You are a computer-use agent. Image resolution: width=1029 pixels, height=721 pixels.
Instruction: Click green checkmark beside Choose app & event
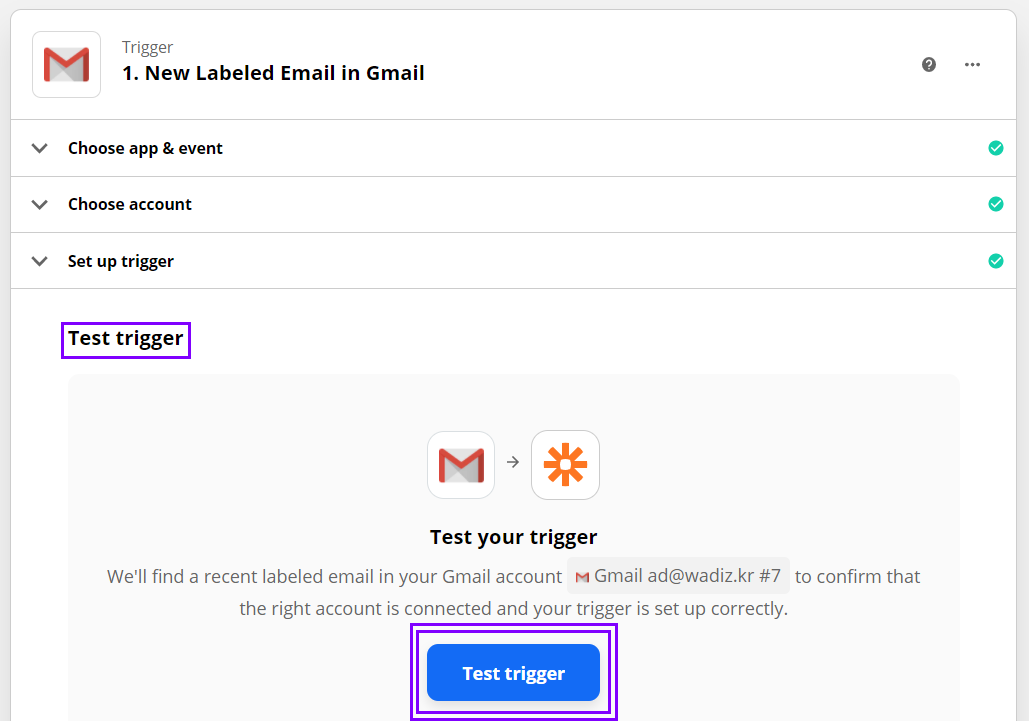(996, 148)
